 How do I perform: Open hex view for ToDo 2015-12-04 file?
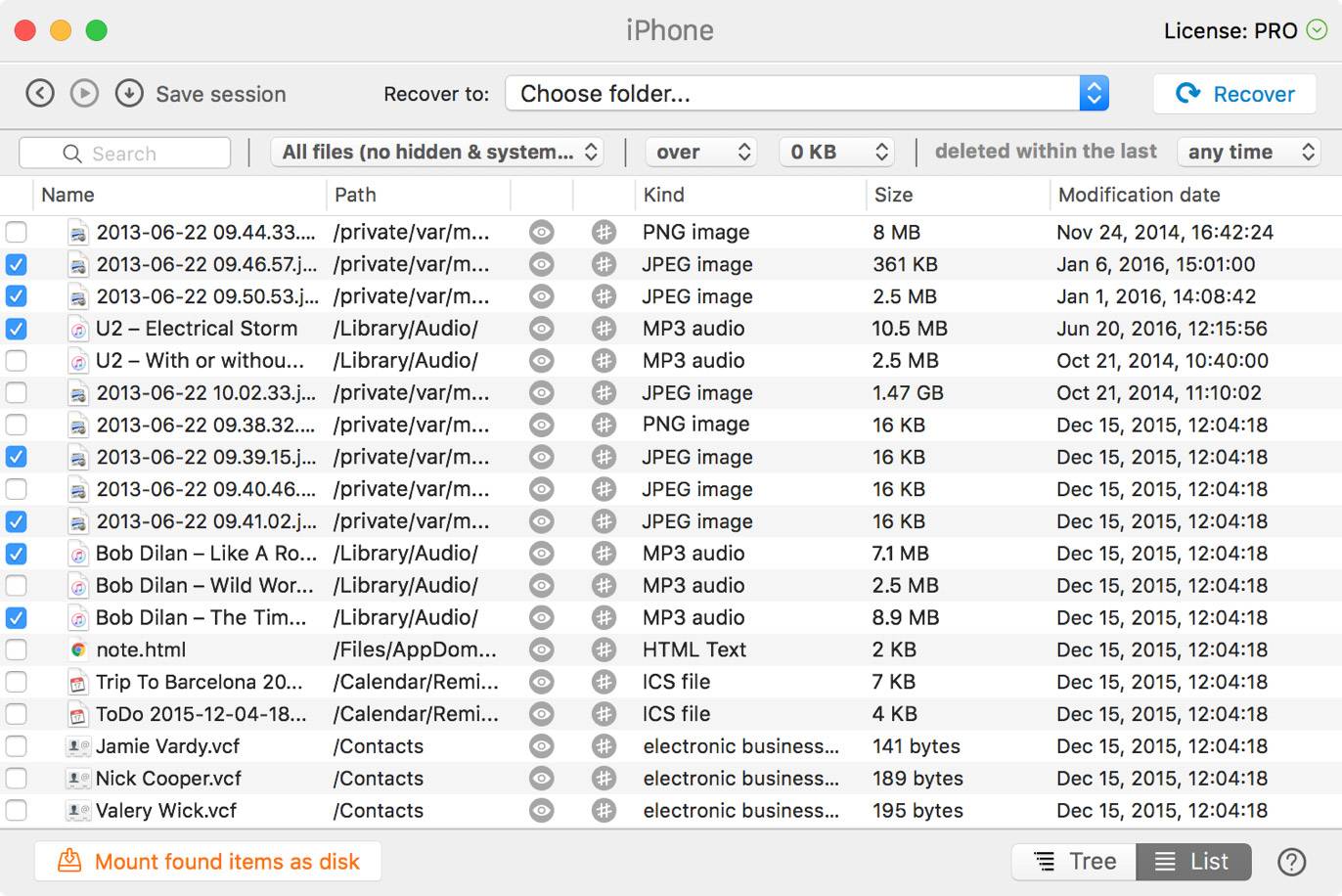(604, 714)
